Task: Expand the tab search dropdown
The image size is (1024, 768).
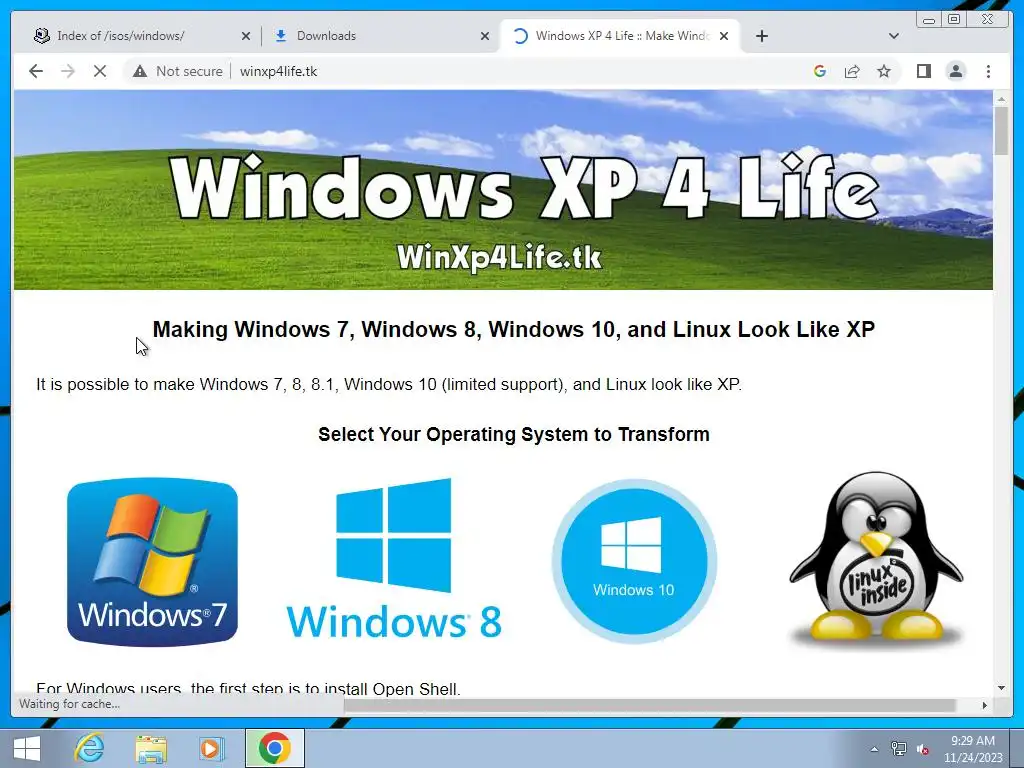Action: (x=893, y=36)
